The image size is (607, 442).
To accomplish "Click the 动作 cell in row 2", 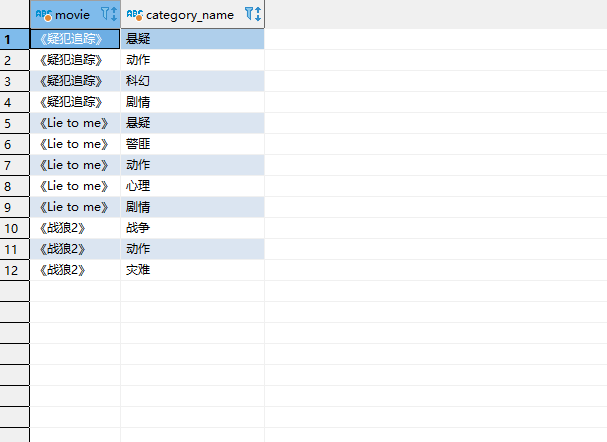I will click(192, 60).
